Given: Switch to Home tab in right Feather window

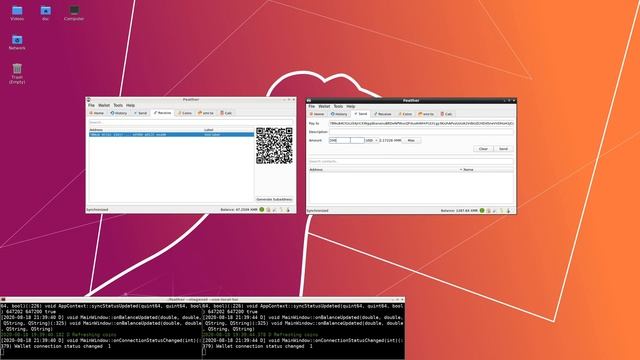Looking at the screenshot, I should 317,114.
